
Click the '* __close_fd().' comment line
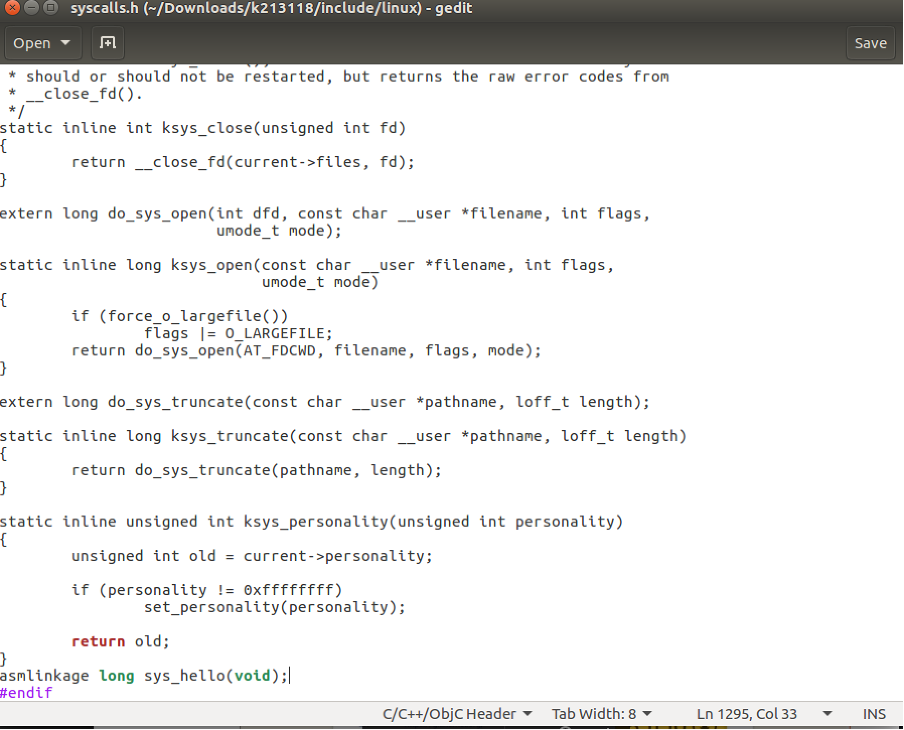click(75, 94)
